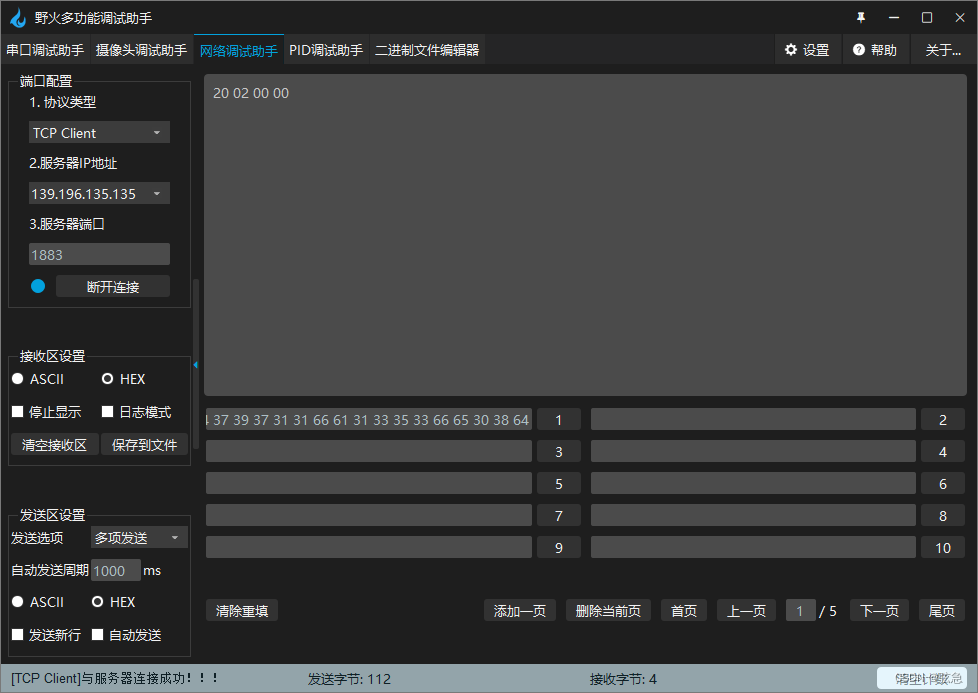Send item number 5

click(x=559, y=484)
